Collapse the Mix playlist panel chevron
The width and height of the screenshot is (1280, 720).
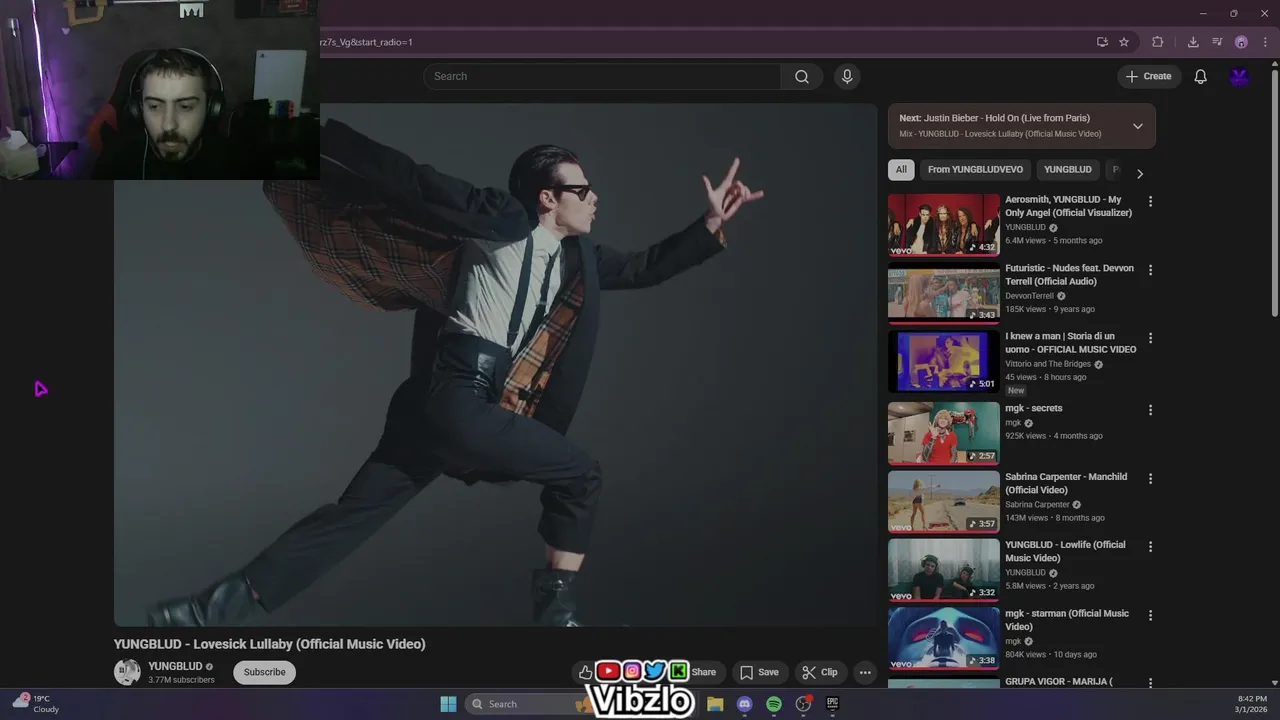tap(1137, 126)
